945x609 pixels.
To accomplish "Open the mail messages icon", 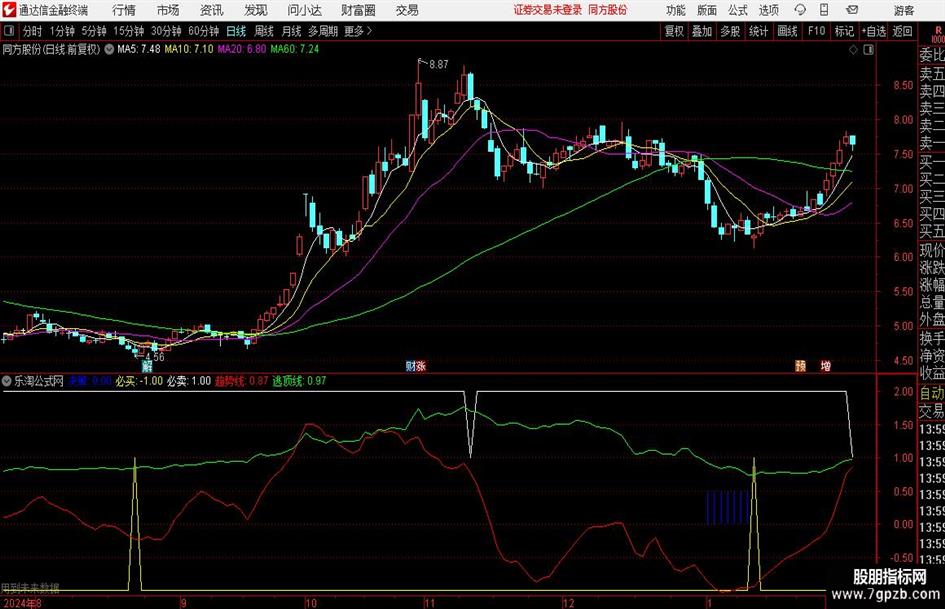I will [852, 10].
